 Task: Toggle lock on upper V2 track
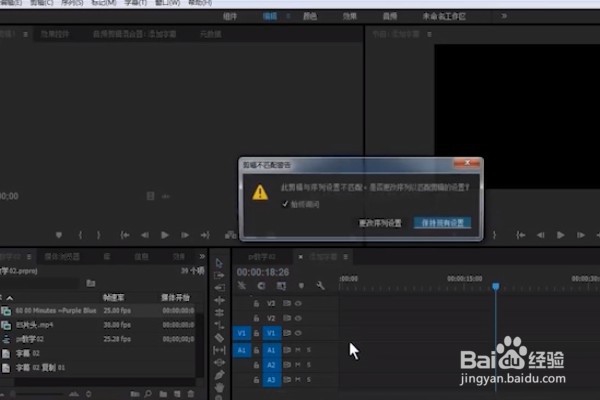(256, 304)
